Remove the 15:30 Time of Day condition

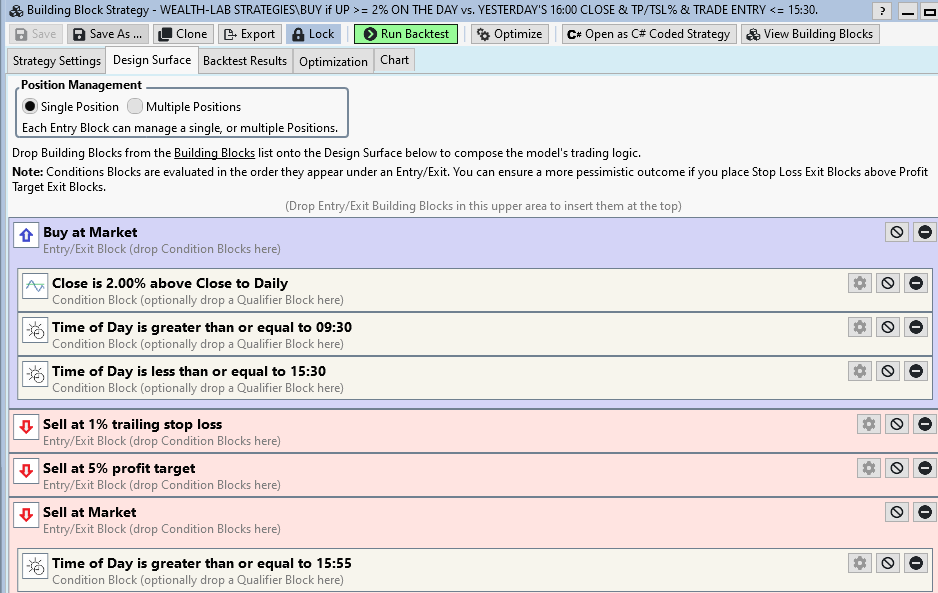pyautogui.click(x=916, y=371)
